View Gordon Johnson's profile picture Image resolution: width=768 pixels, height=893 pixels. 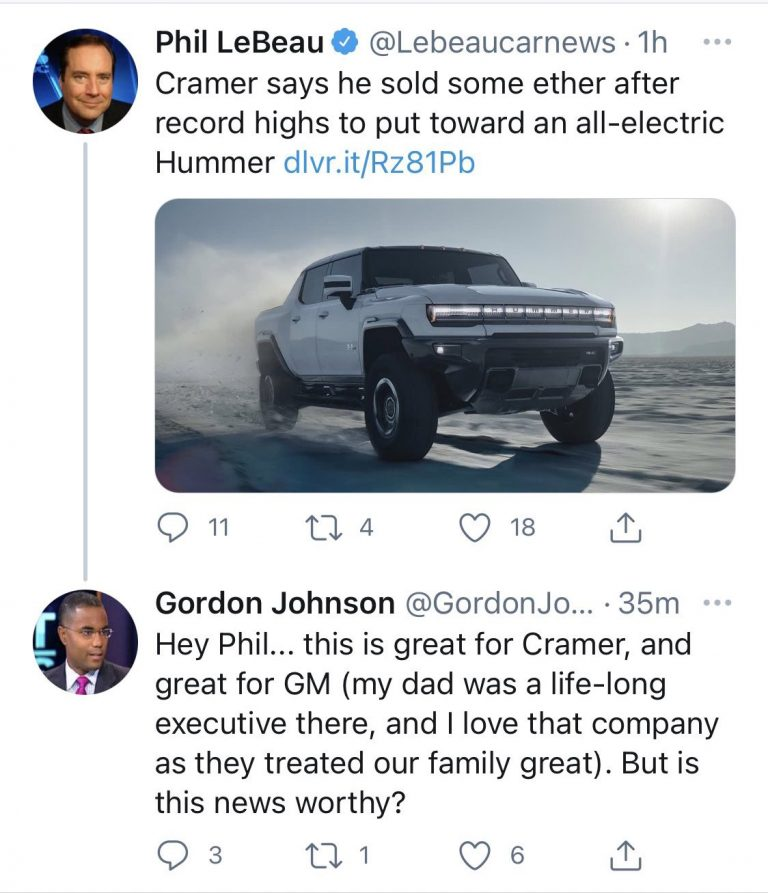[x=85, y=641]
